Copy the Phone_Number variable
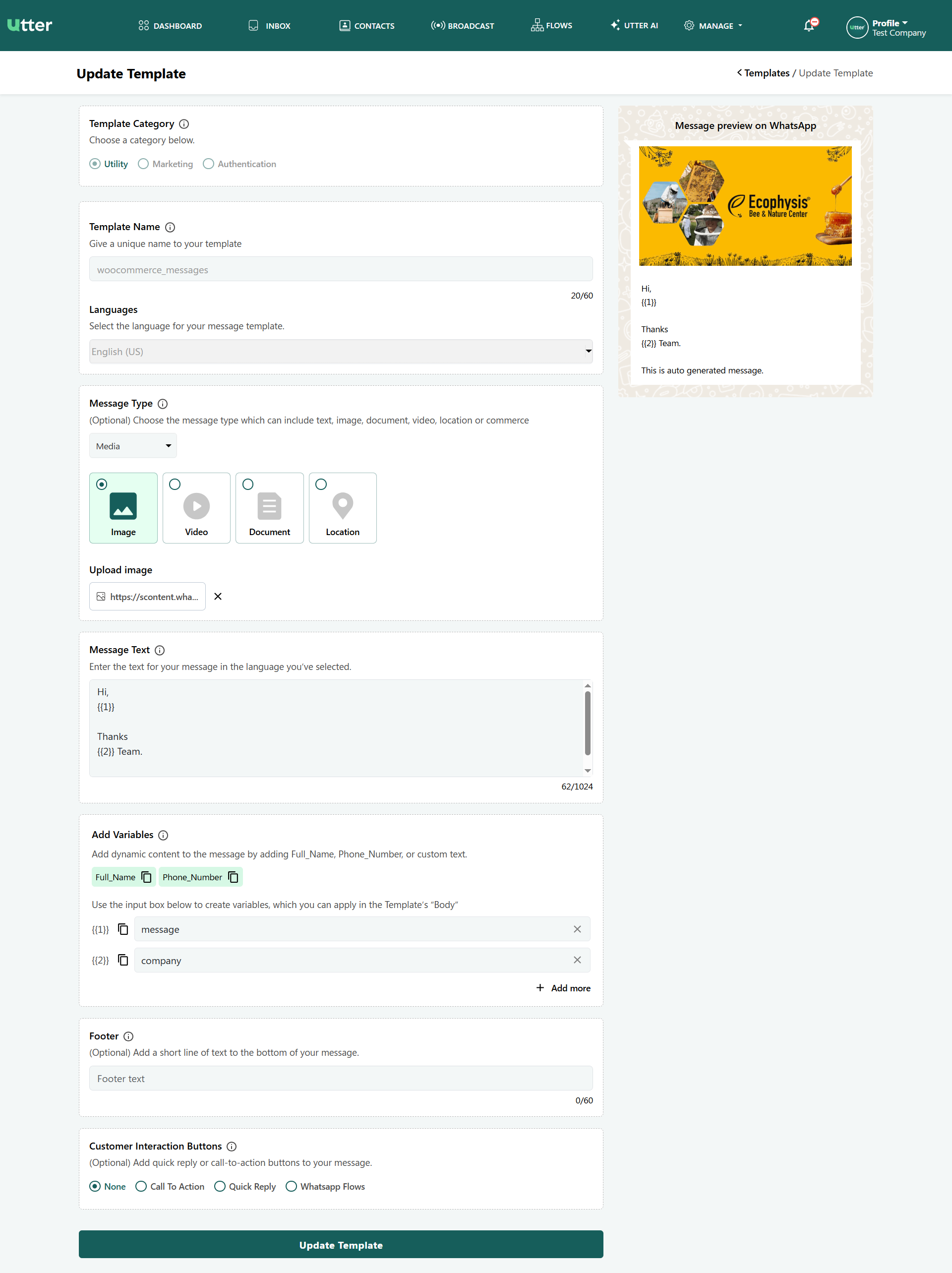This screenshot has height=1273, width=952. coord(233,877)
